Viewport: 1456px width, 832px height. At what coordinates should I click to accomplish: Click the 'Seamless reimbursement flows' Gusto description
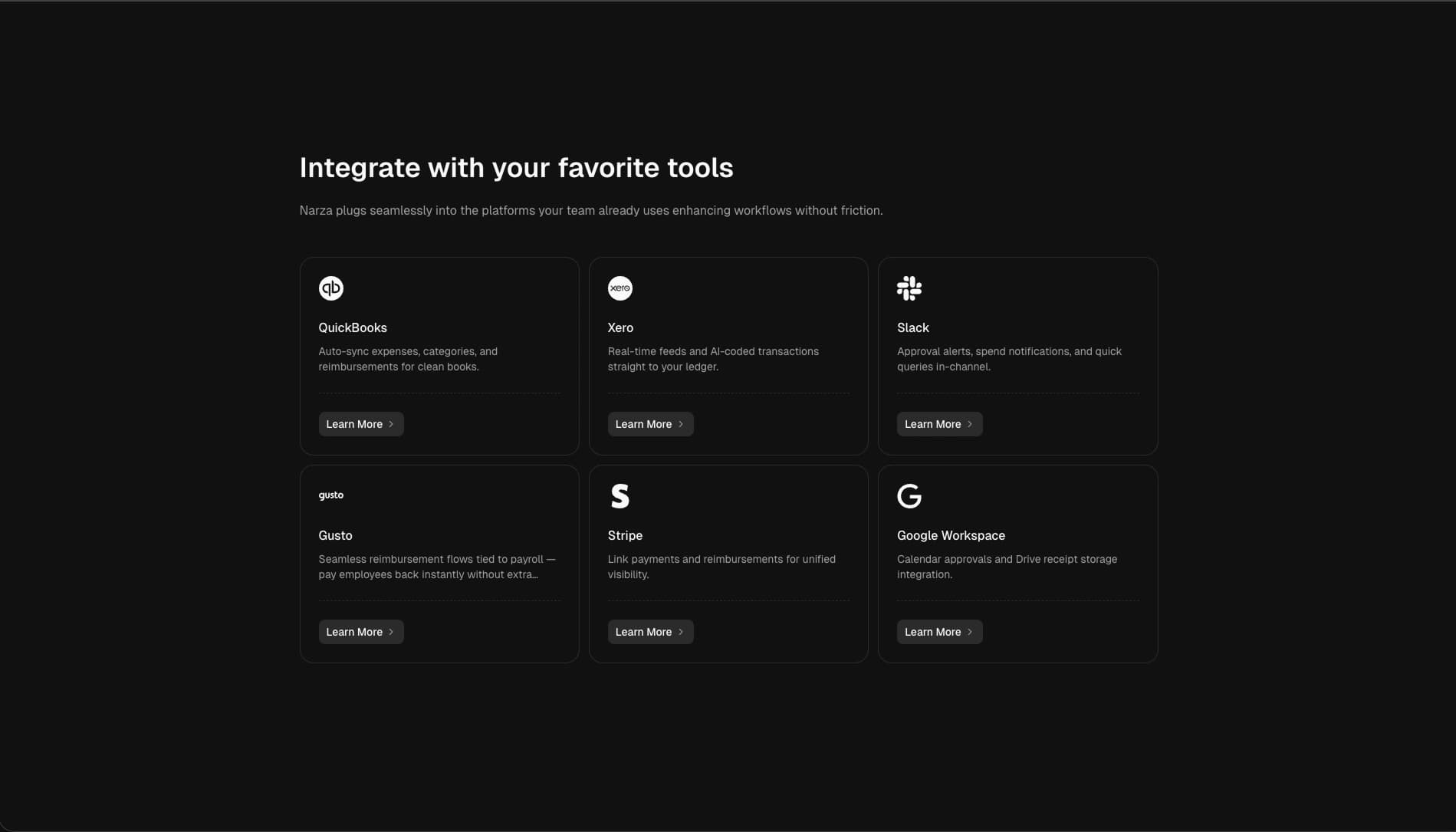pos(437,567)
